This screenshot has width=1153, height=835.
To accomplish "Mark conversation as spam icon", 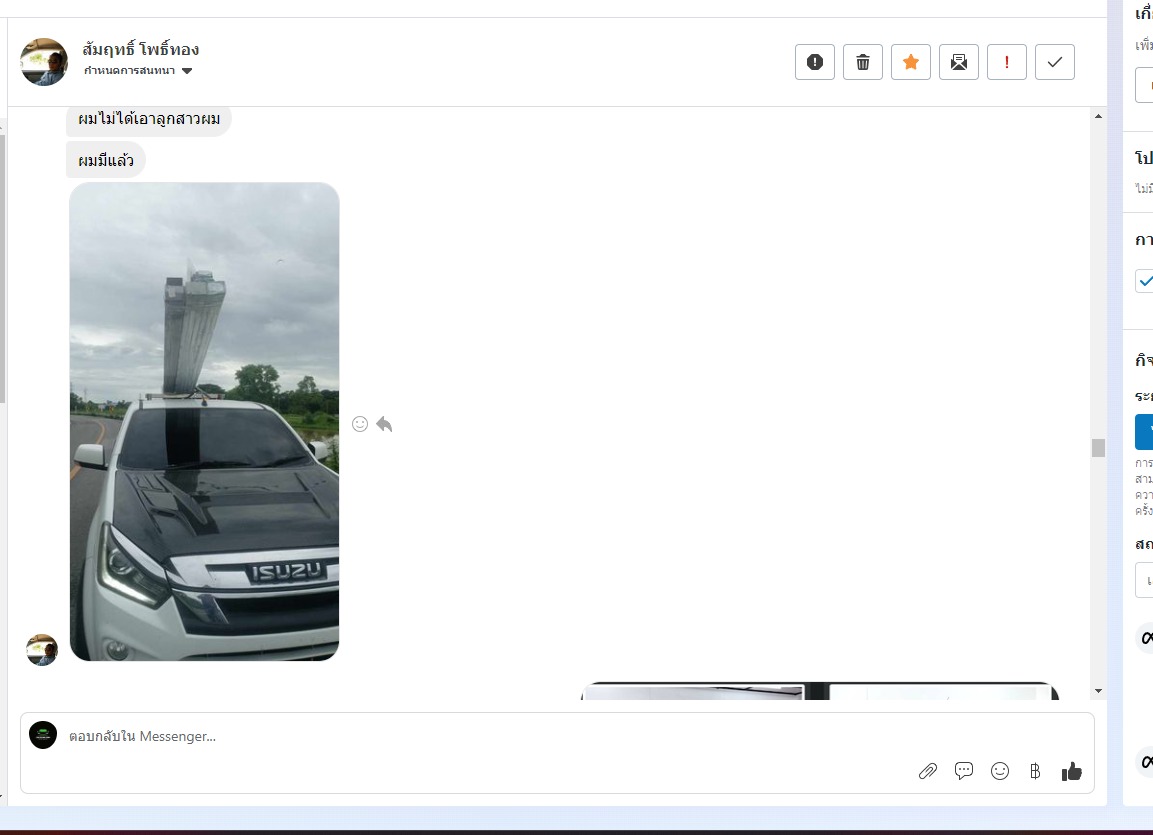I will [x=815, y=62].
